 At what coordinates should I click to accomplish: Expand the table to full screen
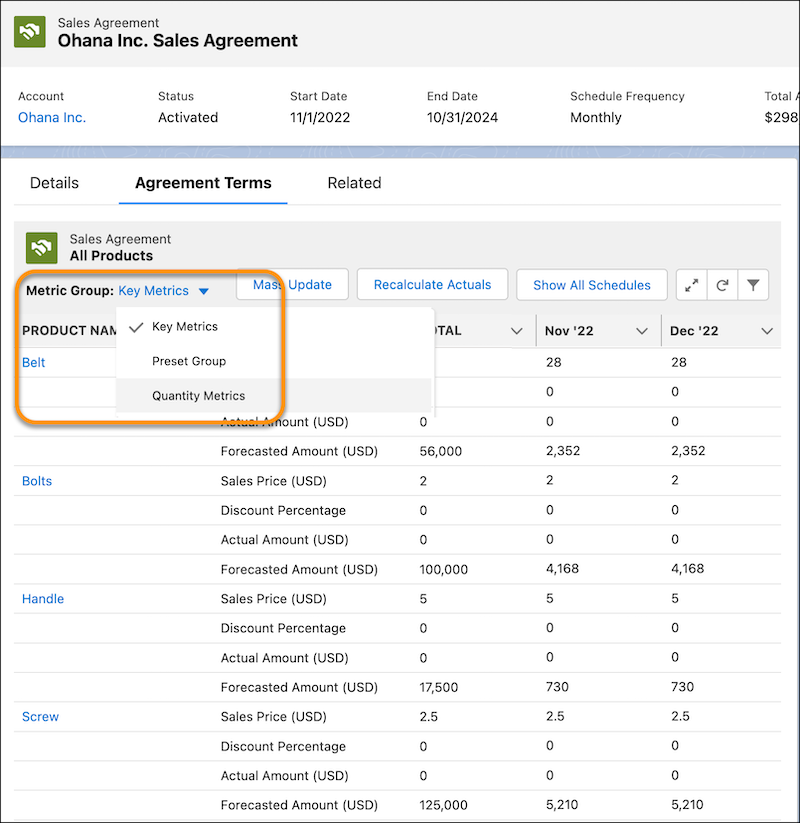[691, 285]
